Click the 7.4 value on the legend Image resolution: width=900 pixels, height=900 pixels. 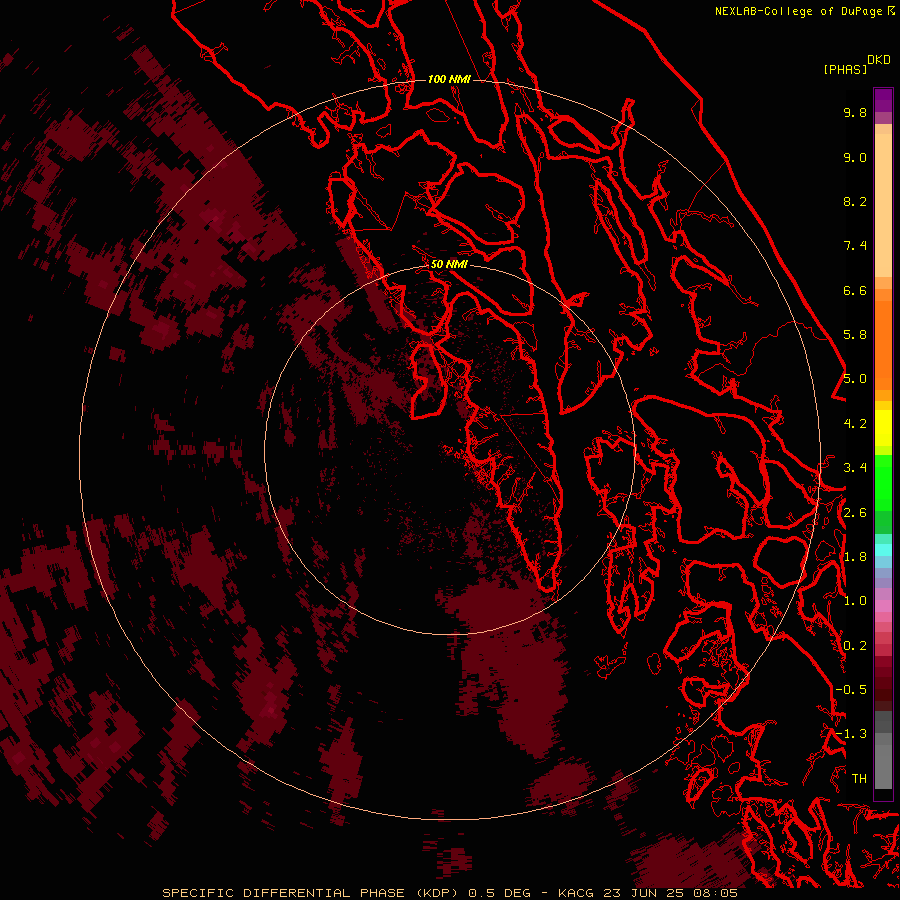click(x=855, y=246)
